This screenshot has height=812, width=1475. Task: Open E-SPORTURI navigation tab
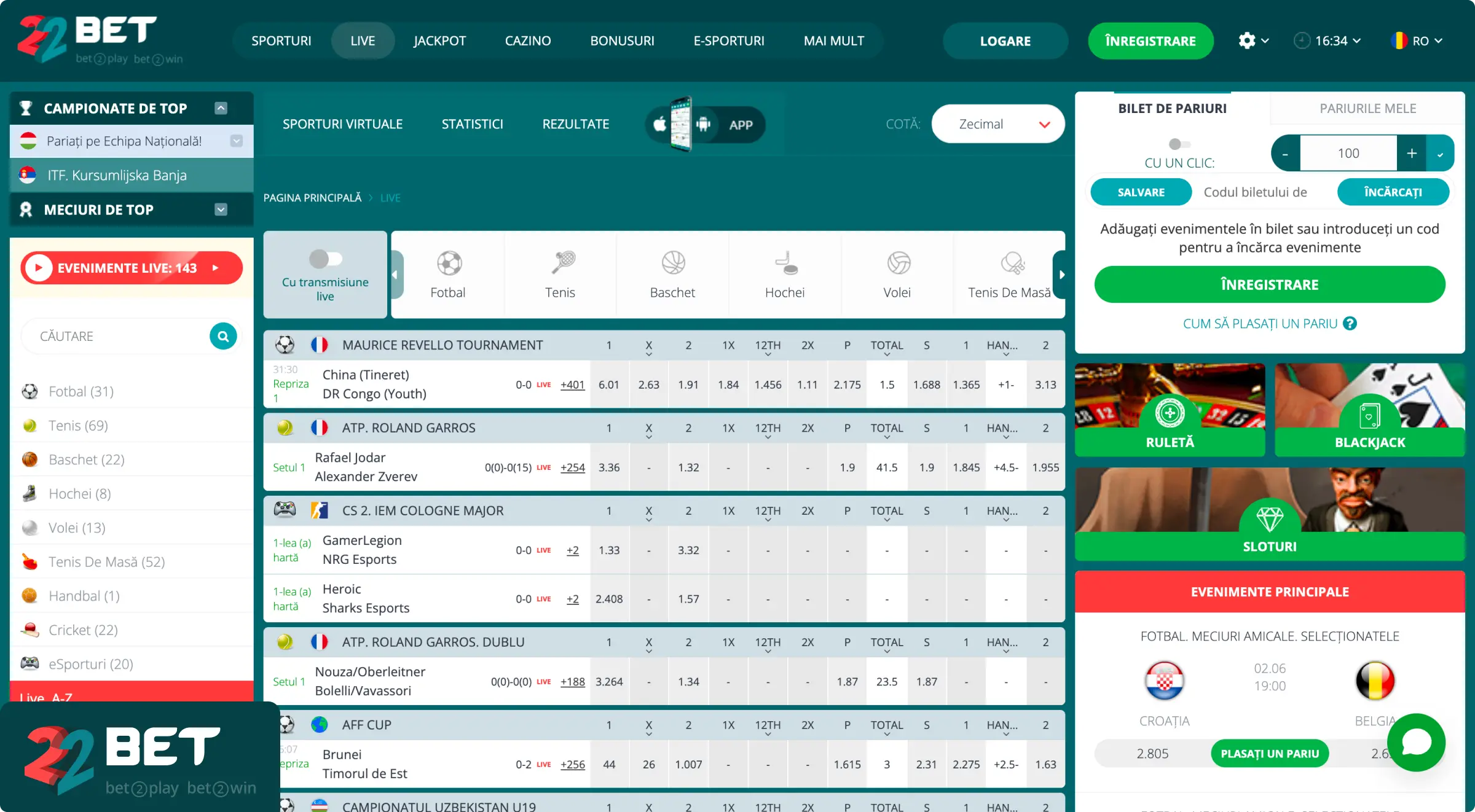click(x=729, y=41)
